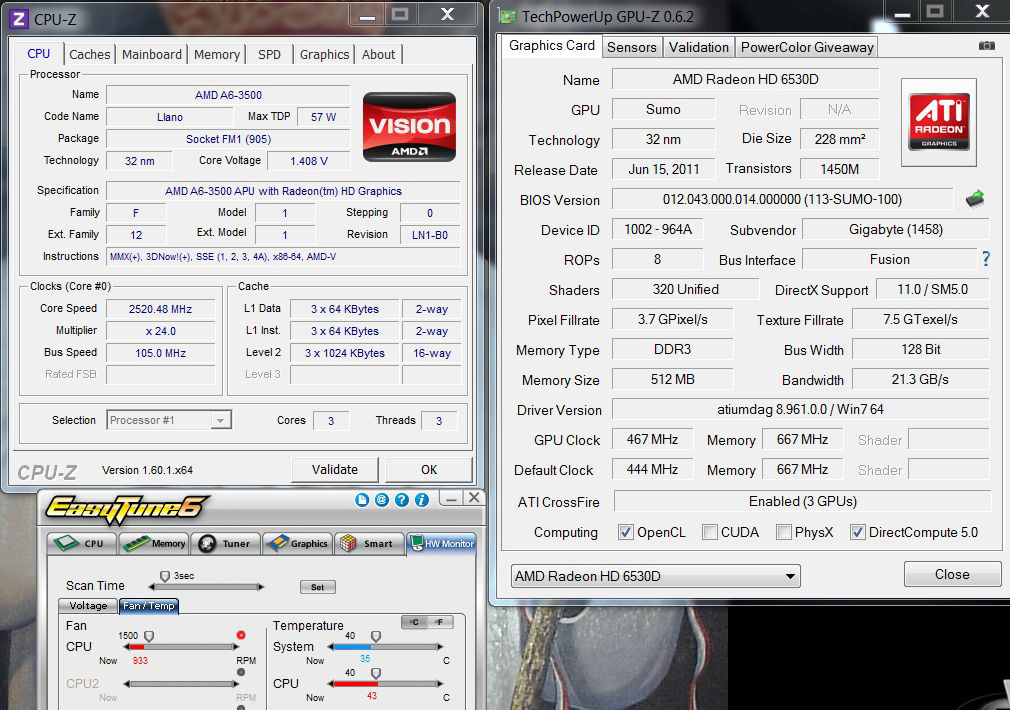Click the CPU temperature slider handle
Viewport: 1010px width, 710px height.
tap(376, 673)
